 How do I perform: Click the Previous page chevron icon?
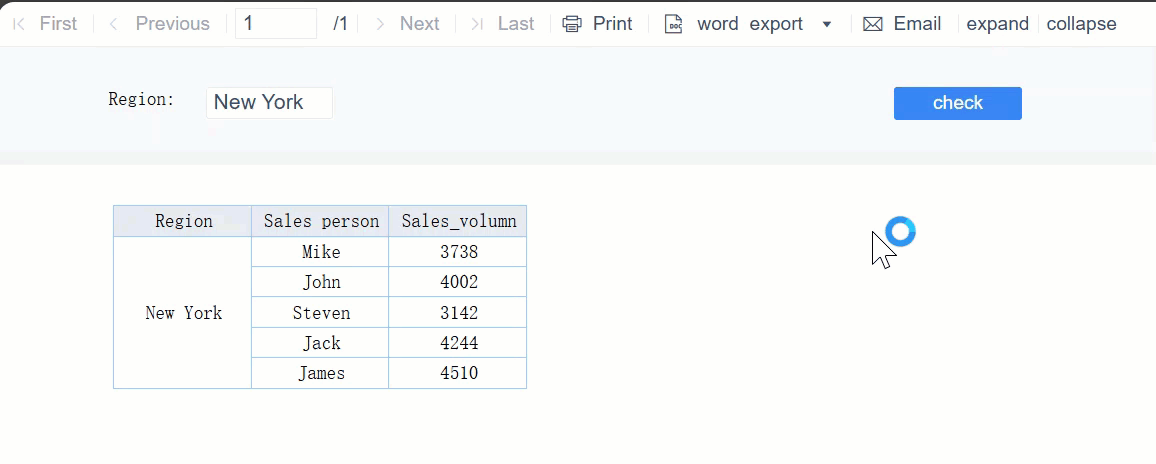click(113, 24)
